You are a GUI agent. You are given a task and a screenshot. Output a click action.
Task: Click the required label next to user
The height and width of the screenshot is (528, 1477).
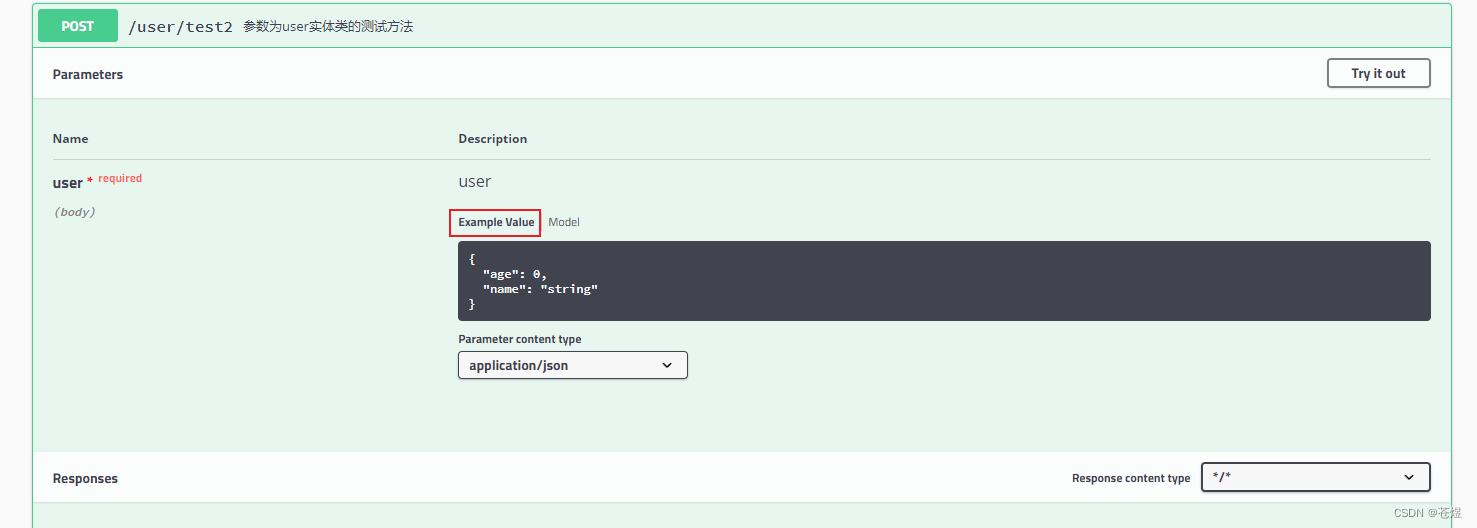pos(120,178)
